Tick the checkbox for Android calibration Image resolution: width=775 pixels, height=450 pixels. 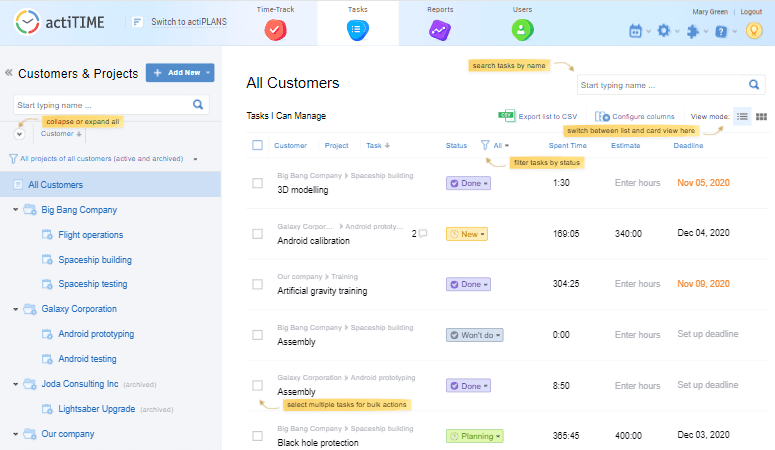click(258, 233)
